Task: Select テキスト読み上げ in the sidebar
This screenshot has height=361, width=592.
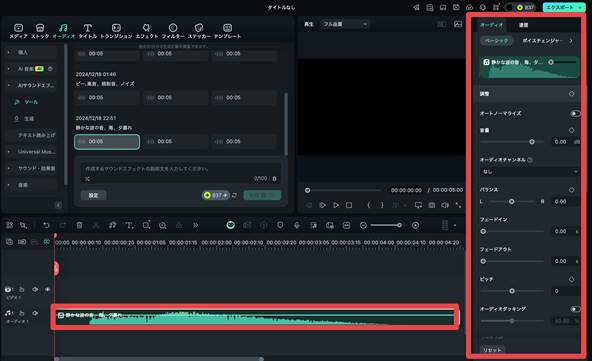Action: click(36, 135)
